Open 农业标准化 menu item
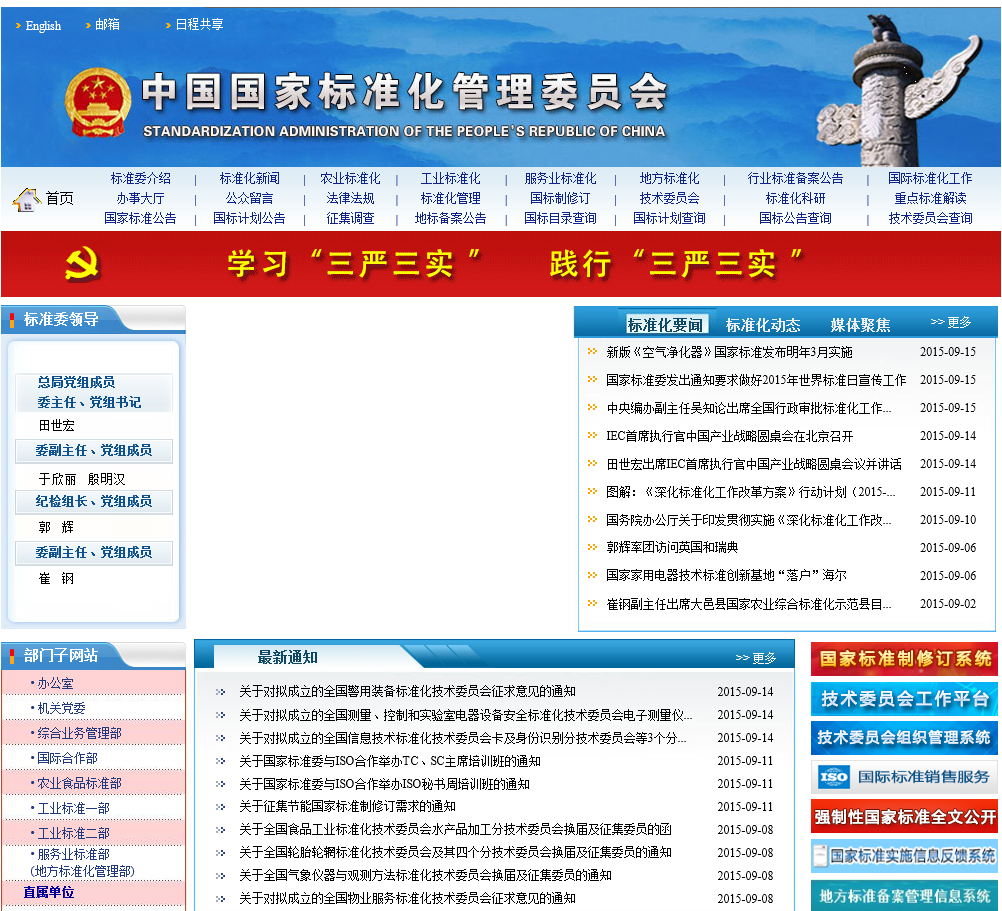 350,178
